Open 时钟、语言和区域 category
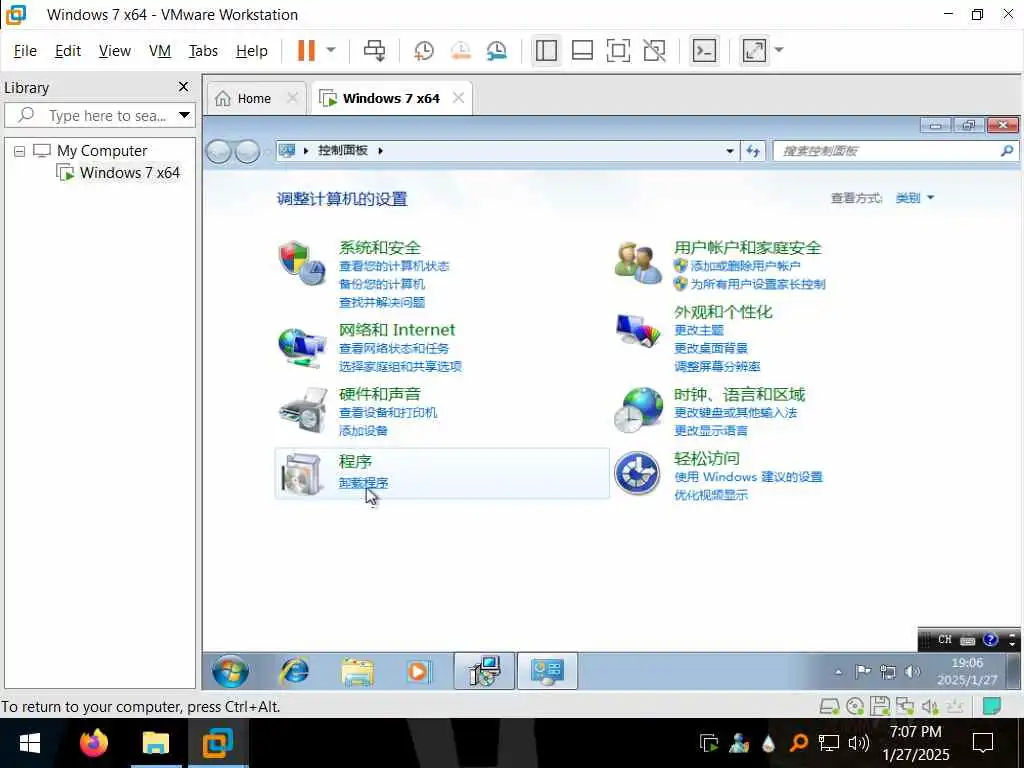 pyautogui.click(x=739, y=394)
